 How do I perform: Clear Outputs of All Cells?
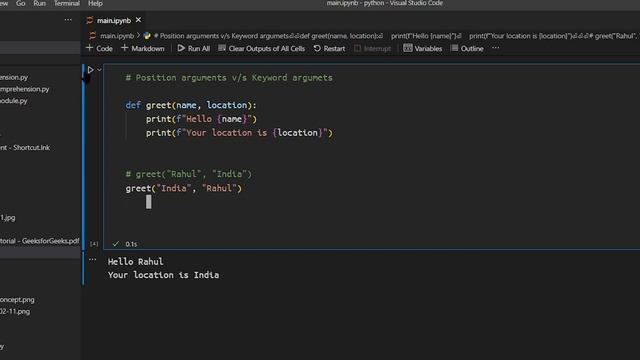pyautogui.click(x=262, y=48)
